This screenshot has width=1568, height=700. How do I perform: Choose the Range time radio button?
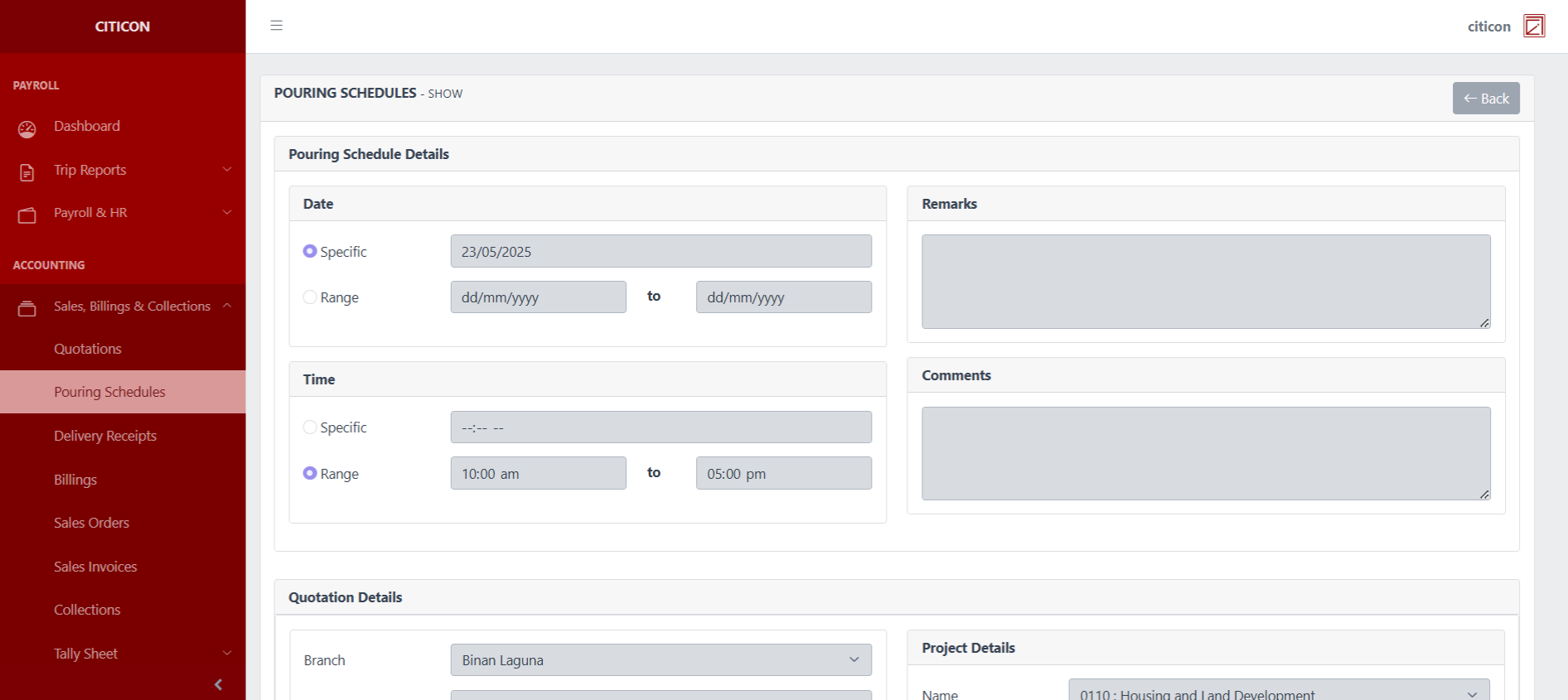click(310, 473)
